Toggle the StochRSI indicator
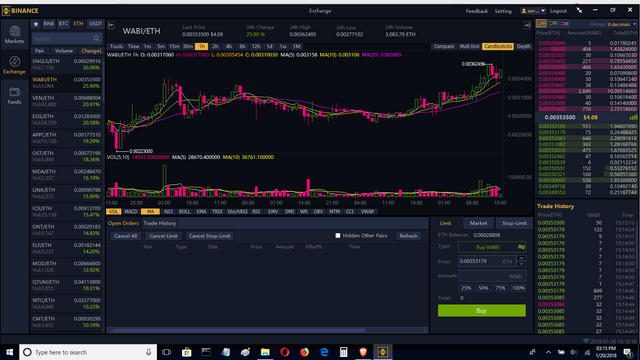This screenshot has height=360, width=640. tap(238, 211)
